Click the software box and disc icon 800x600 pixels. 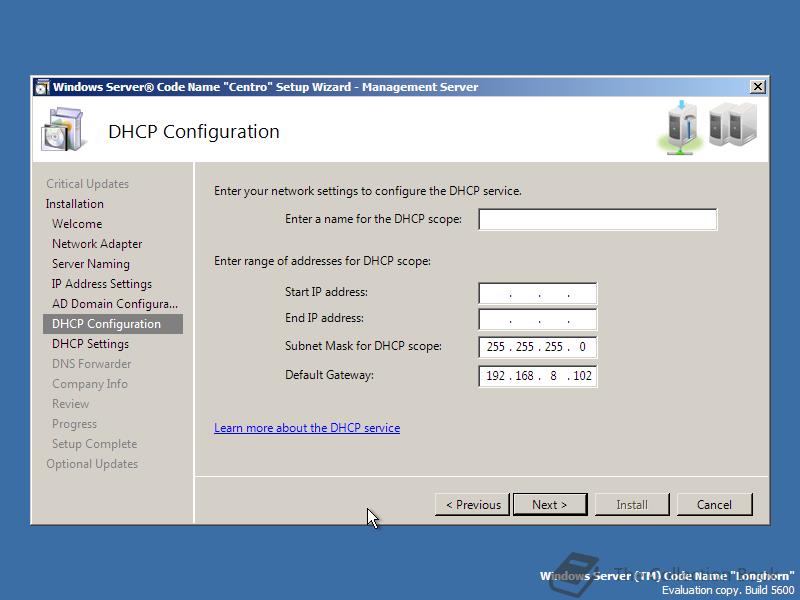point(62,130)
